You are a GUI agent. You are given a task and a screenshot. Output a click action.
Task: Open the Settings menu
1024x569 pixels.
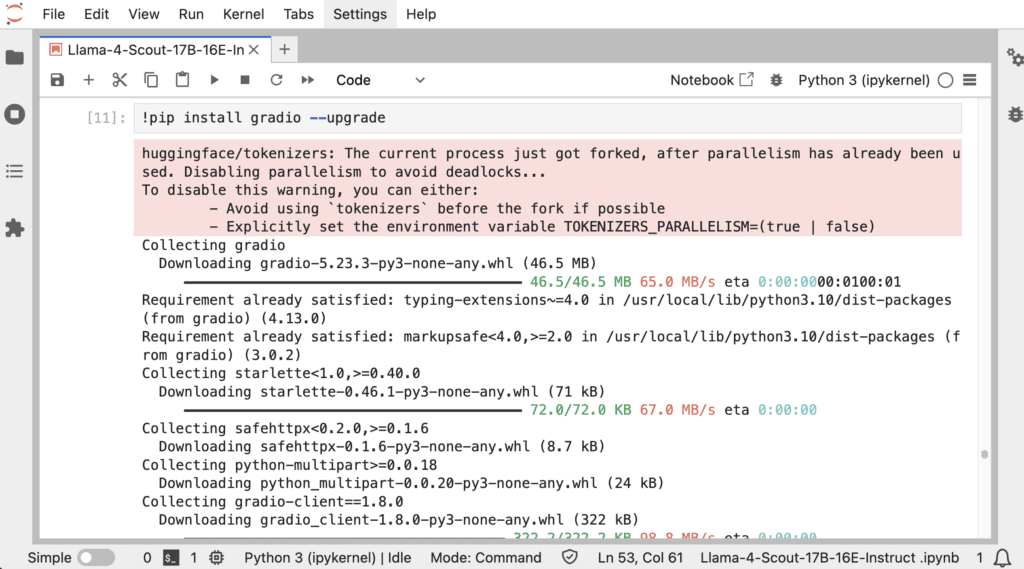[x=360, y=14]
